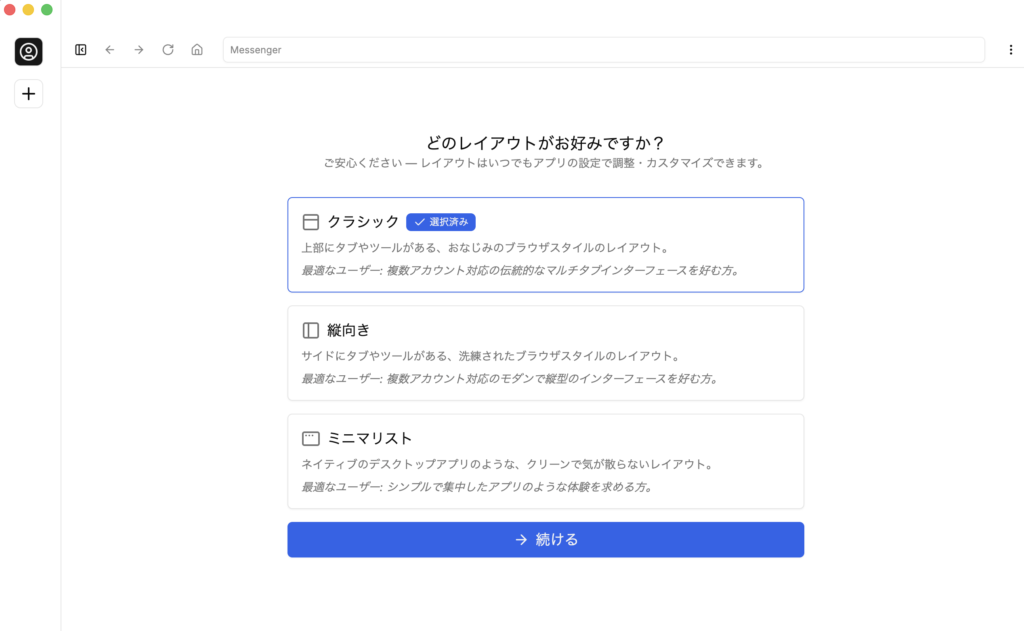Reload the page
This screenshot has height=631, width=1024.
(x=168, y=50)
